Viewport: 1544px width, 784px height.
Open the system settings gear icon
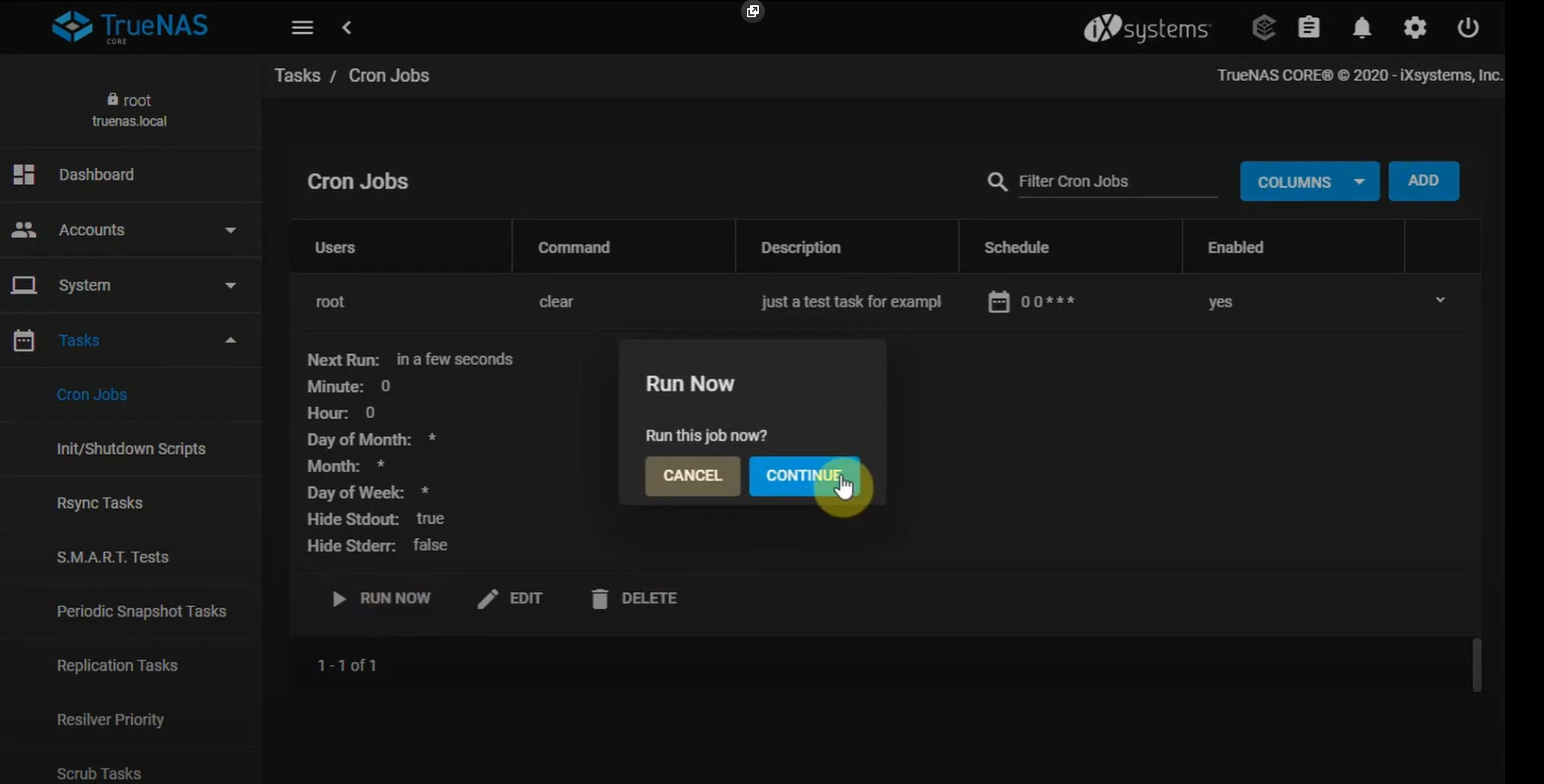coord(1414,27)
